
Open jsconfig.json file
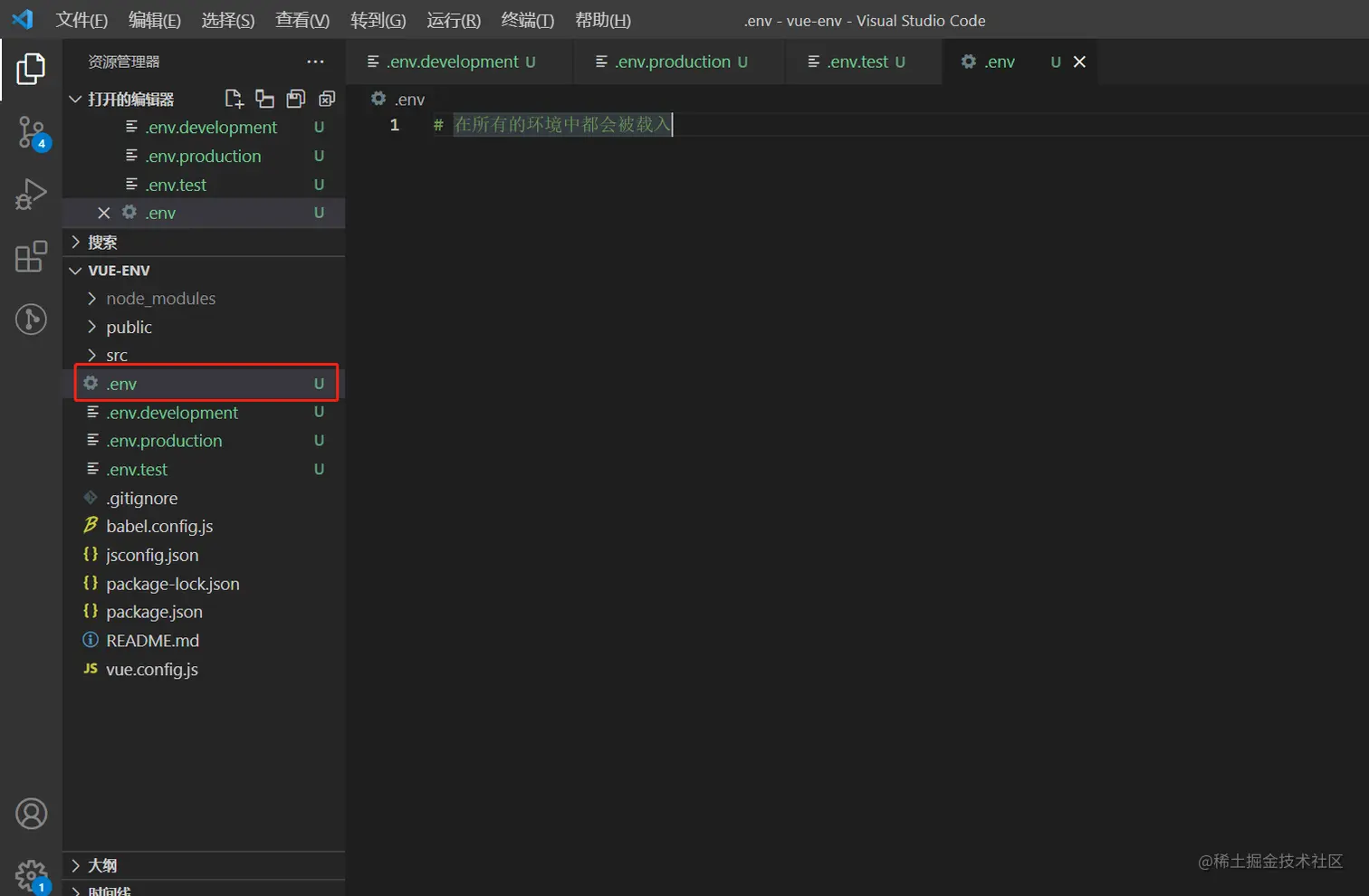click(x=205, y=555)
